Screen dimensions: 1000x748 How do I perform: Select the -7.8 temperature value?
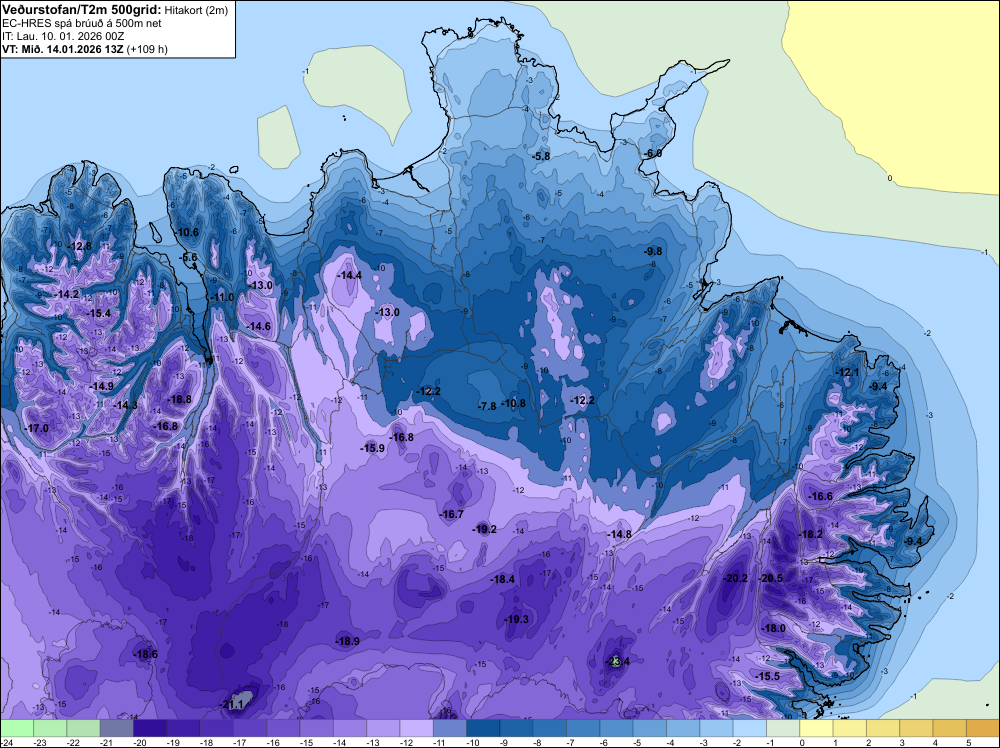tap(487, 406)
